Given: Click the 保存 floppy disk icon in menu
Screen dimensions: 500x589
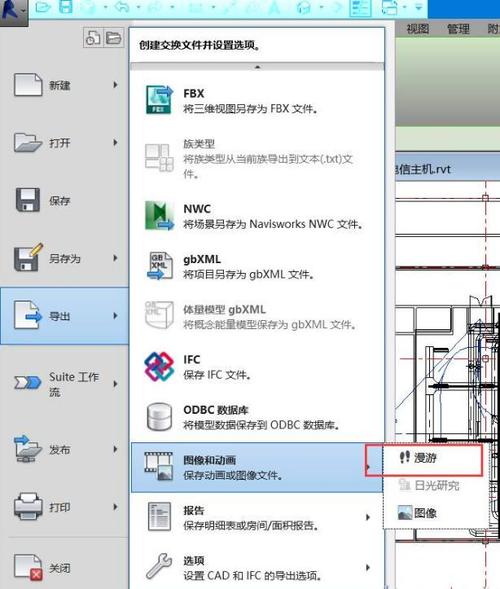Looking at the screenshot, I should coord(28,200).
